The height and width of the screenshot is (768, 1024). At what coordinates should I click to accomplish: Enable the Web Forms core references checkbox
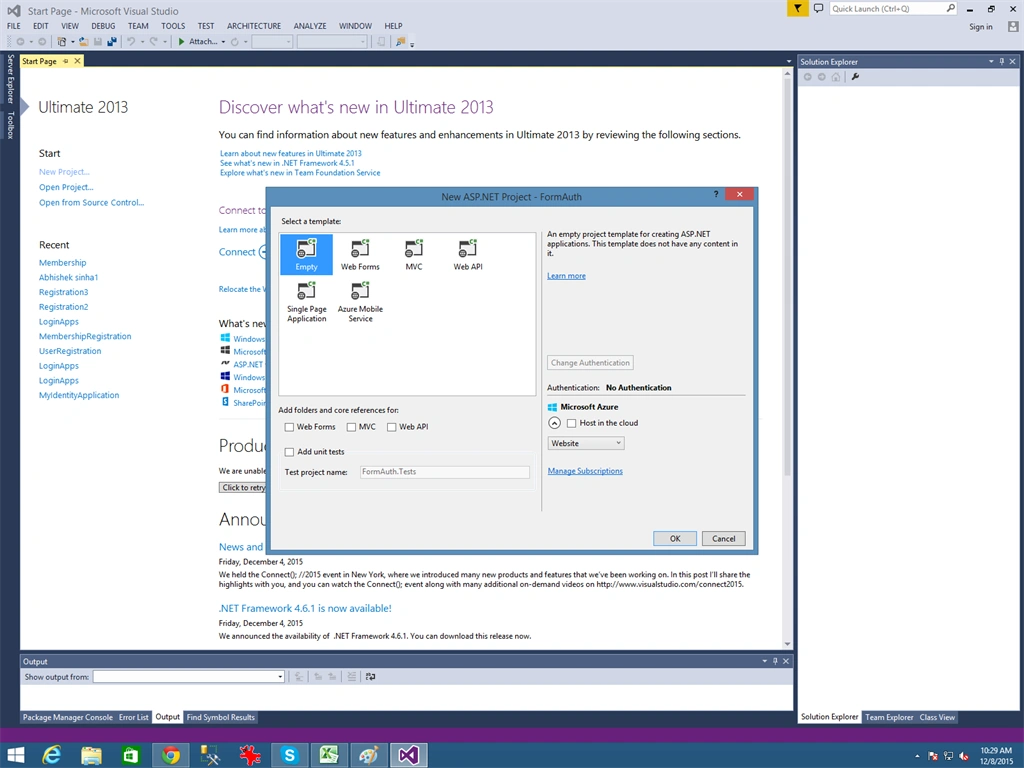point(289,427)
